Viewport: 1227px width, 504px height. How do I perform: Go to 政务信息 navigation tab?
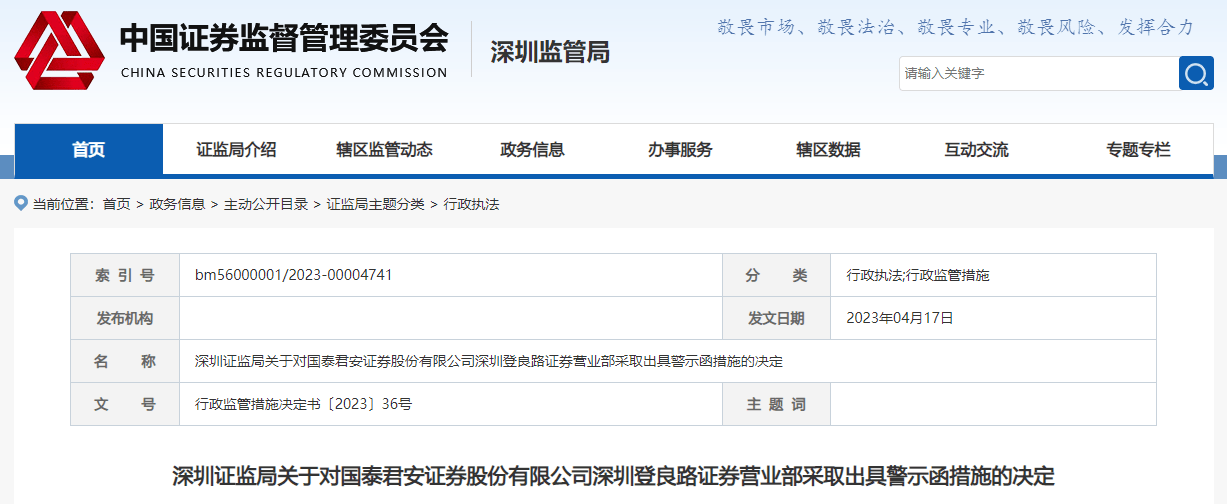pos(532,150)
